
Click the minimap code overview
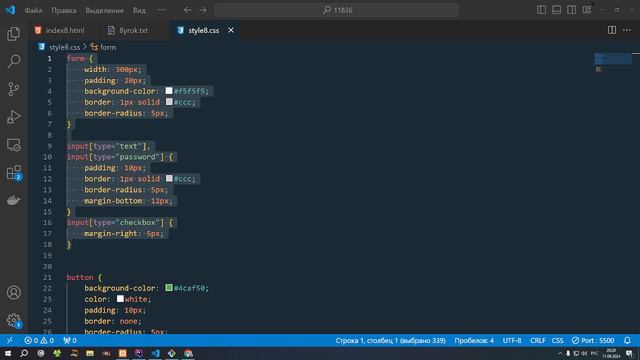(612, 62)
